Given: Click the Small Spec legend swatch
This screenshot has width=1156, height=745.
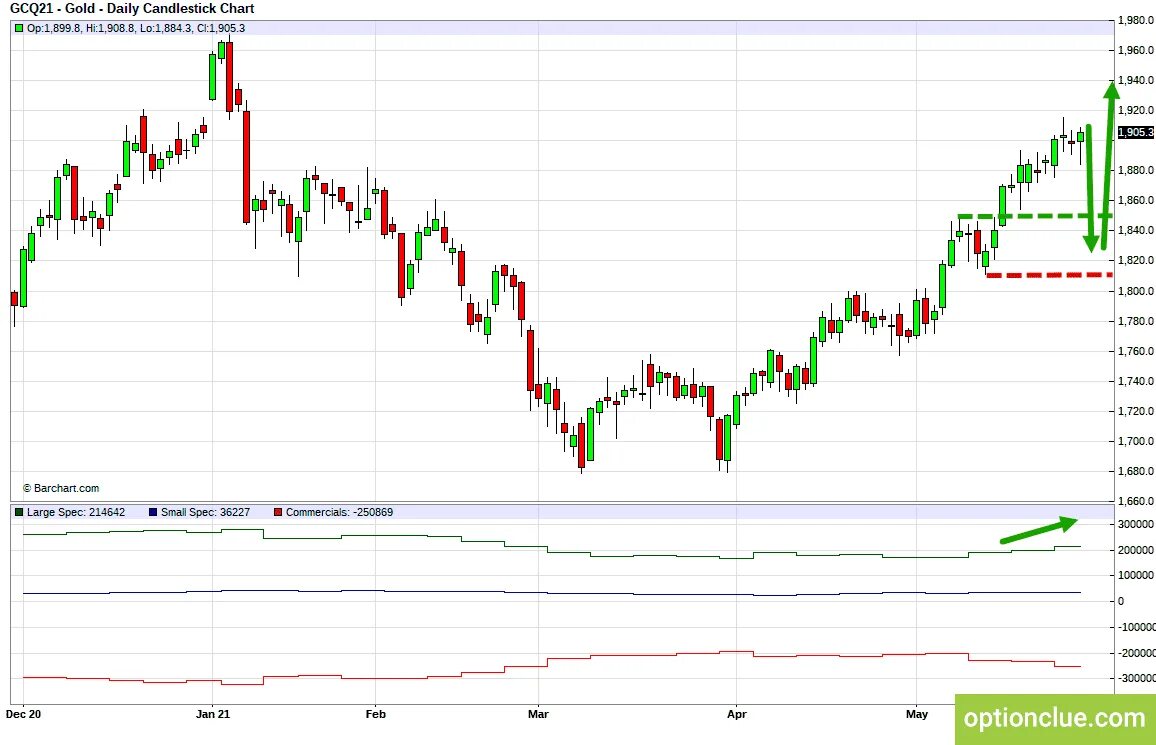Looking at the screenshot, I should tap(153, 512).
